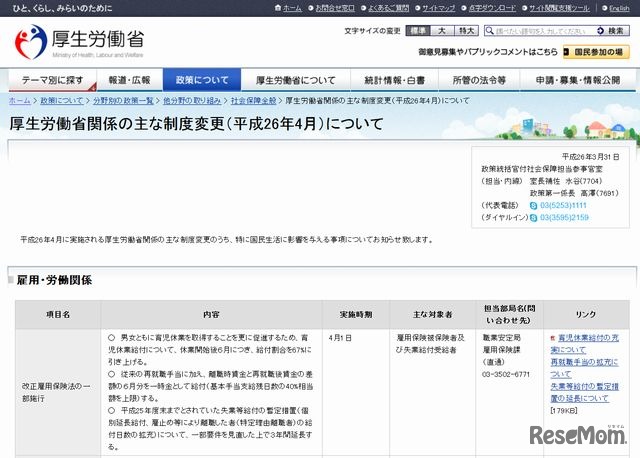The image size is (640, 458).
Task: Set text size to 特大
Action: [466, 31]
